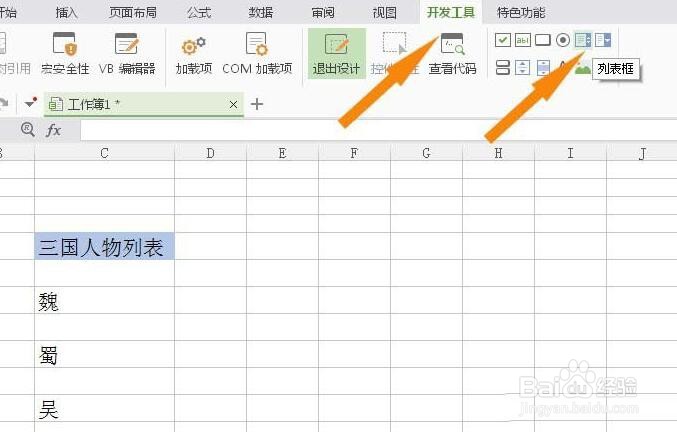Click the formula bar zoom/search icon
Image resolution: width=677 pixels, height=432 pixels.
point(28,129)
